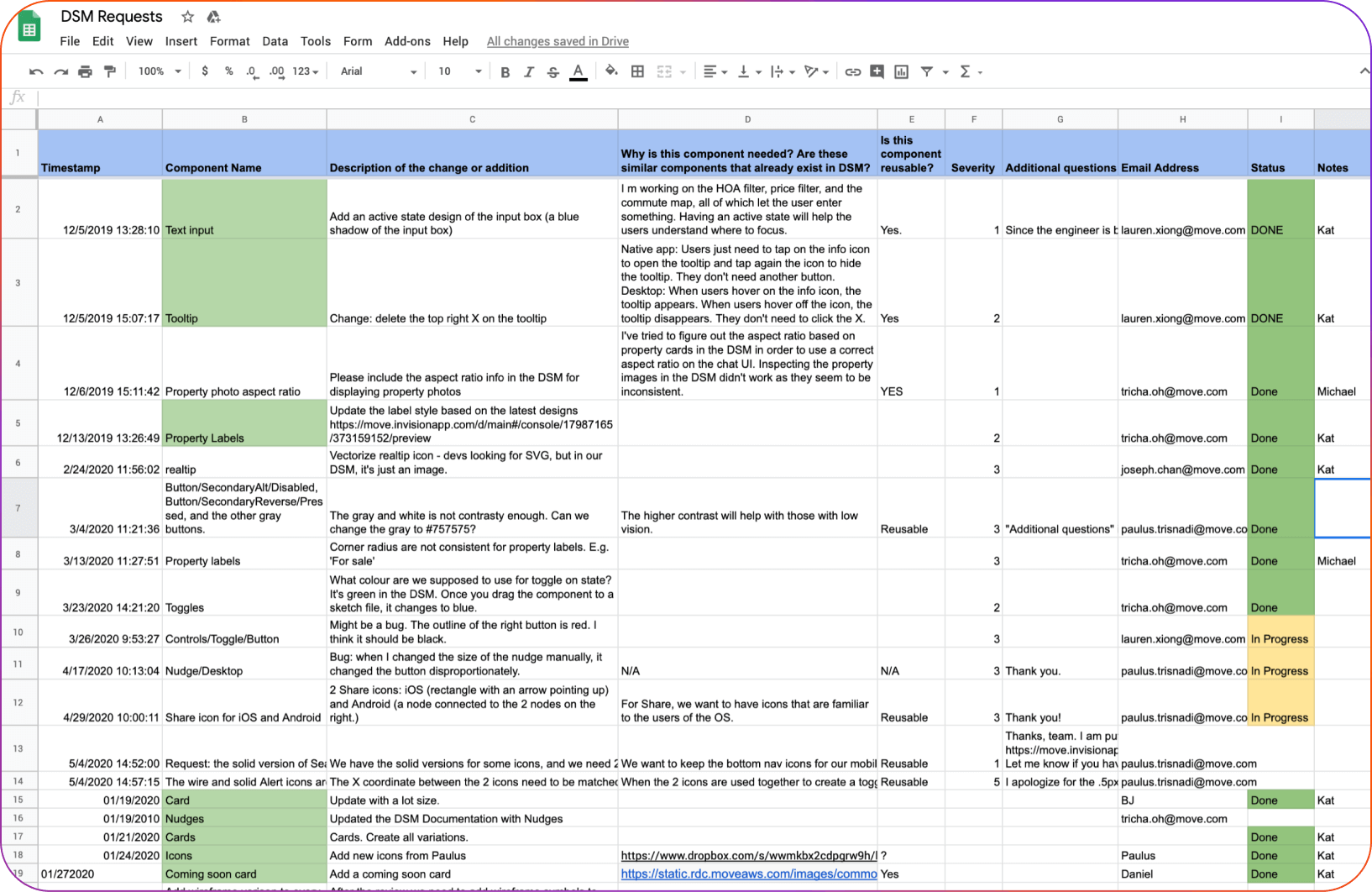Toggle bold formatting
1372x892 pixels.
[505, 72]
